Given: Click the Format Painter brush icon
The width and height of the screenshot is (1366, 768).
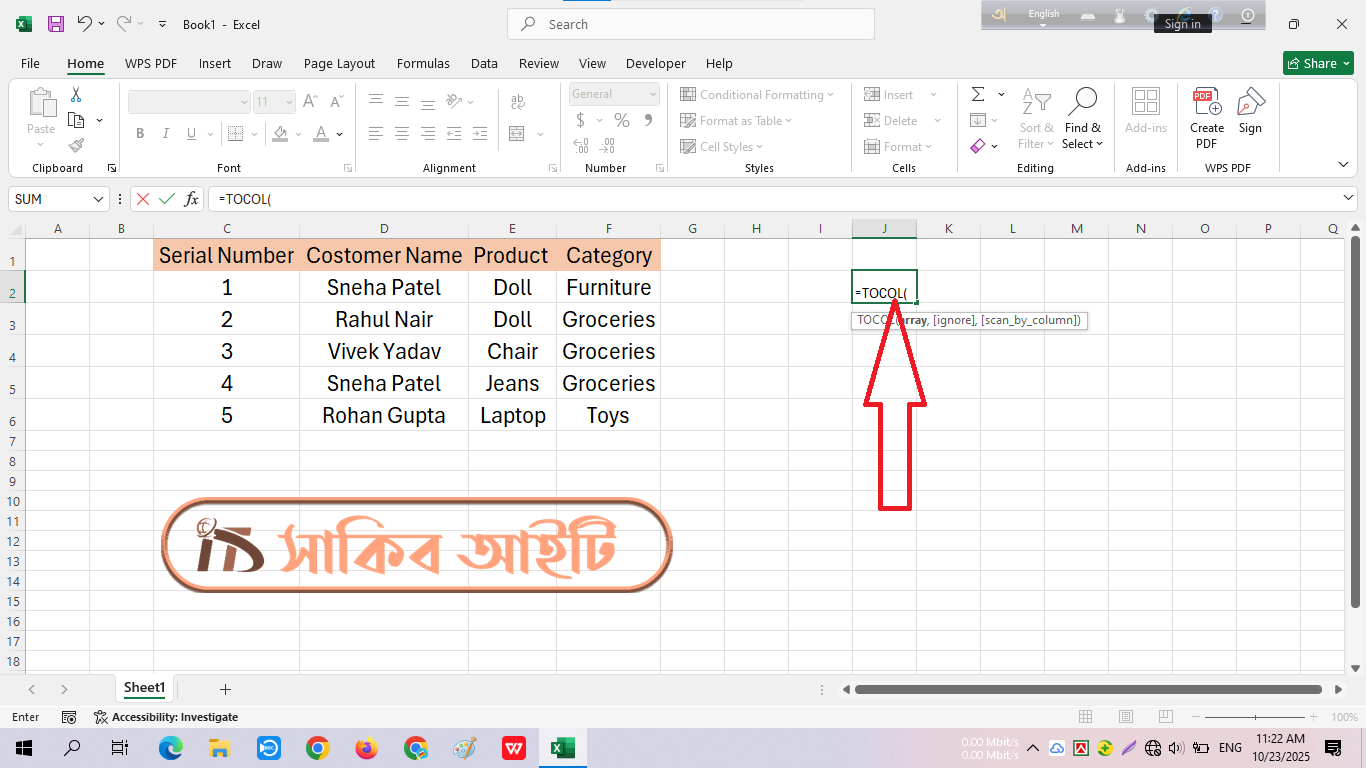Looking at the screenshot, I should 76,145.
